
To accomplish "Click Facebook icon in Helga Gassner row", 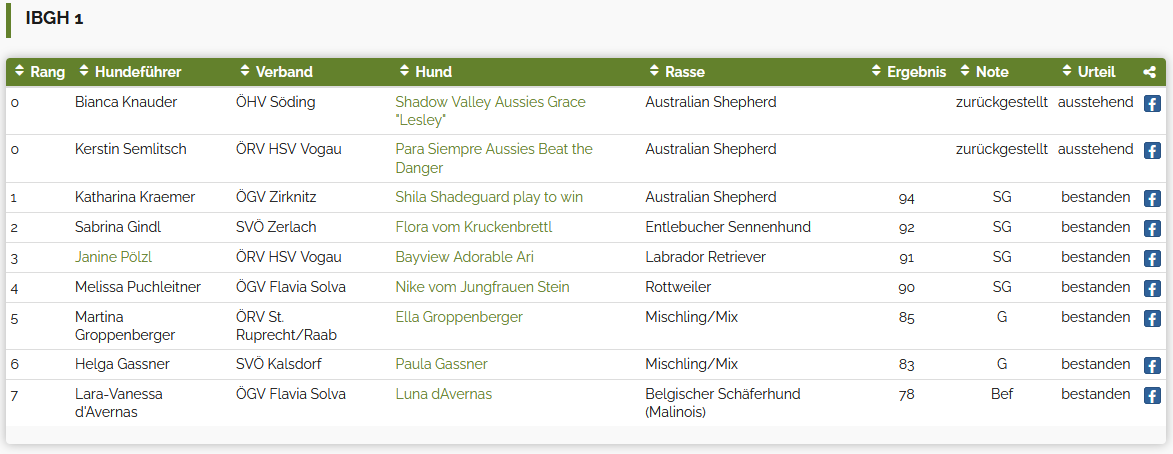I will click(1152, 366).
